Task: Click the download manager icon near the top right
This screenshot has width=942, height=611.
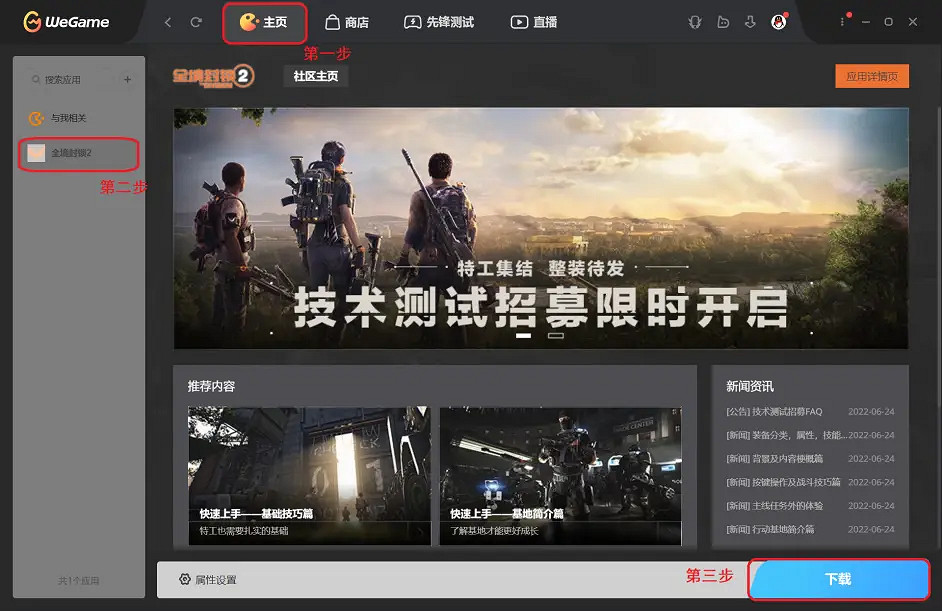Action: tap(751, 21)
